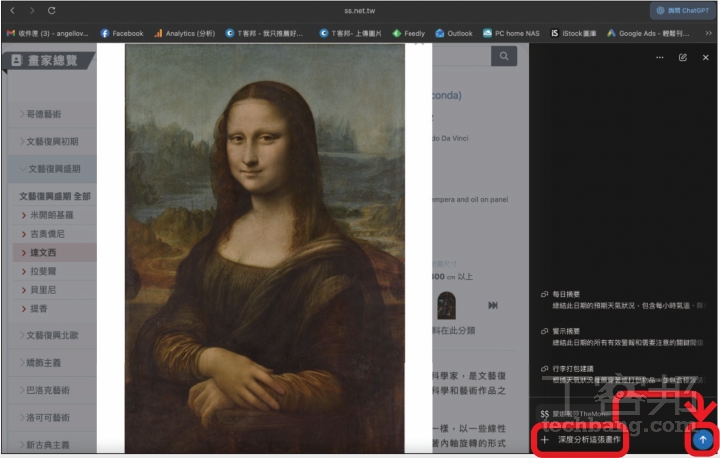Image resolution: width=720 pixels, height=458 pixels.
Task: Go forward with the browser forward arrow
Action: pos(32,10)
